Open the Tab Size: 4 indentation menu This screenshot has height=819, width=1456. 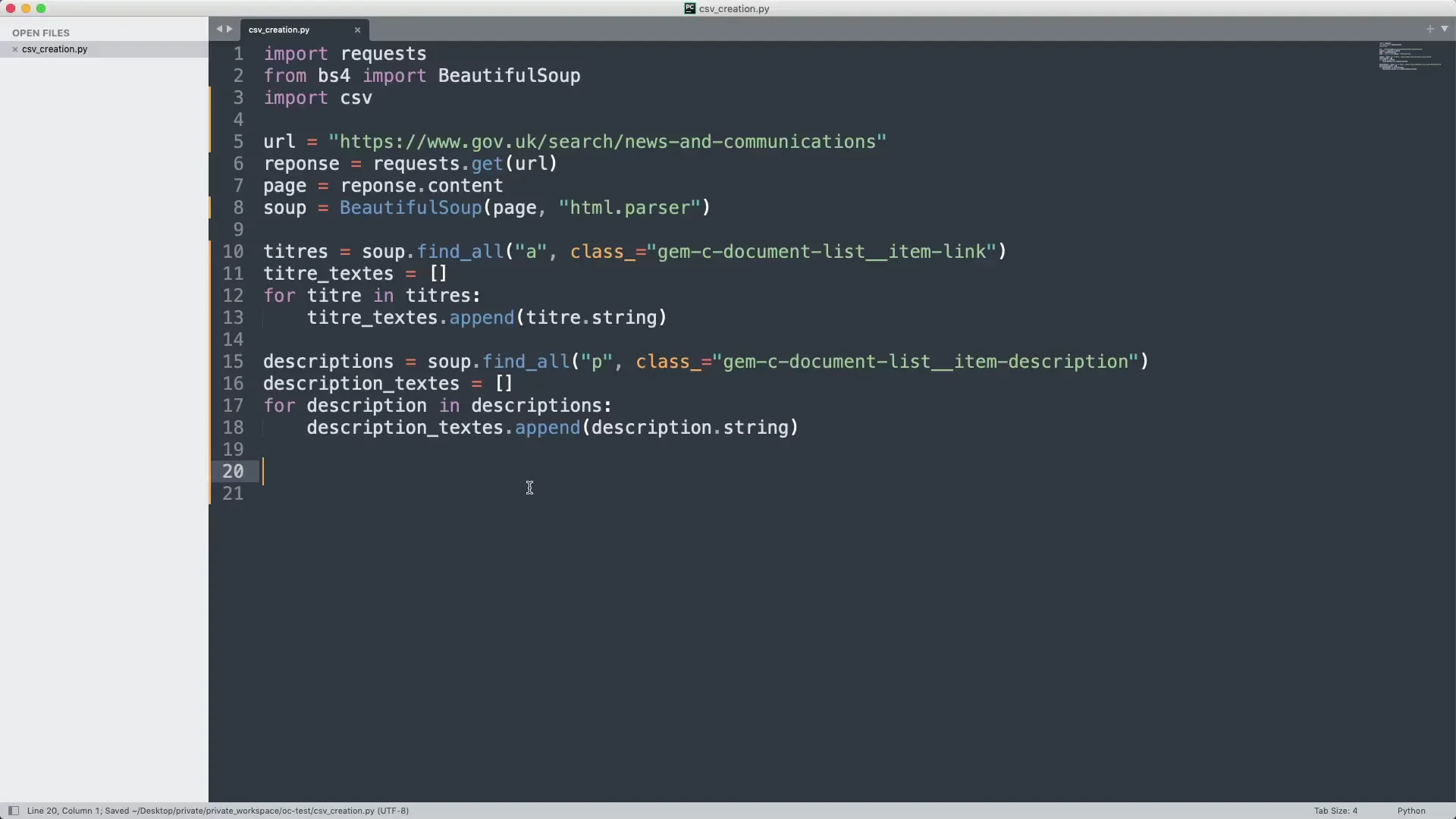click(x=1335, y=811)
